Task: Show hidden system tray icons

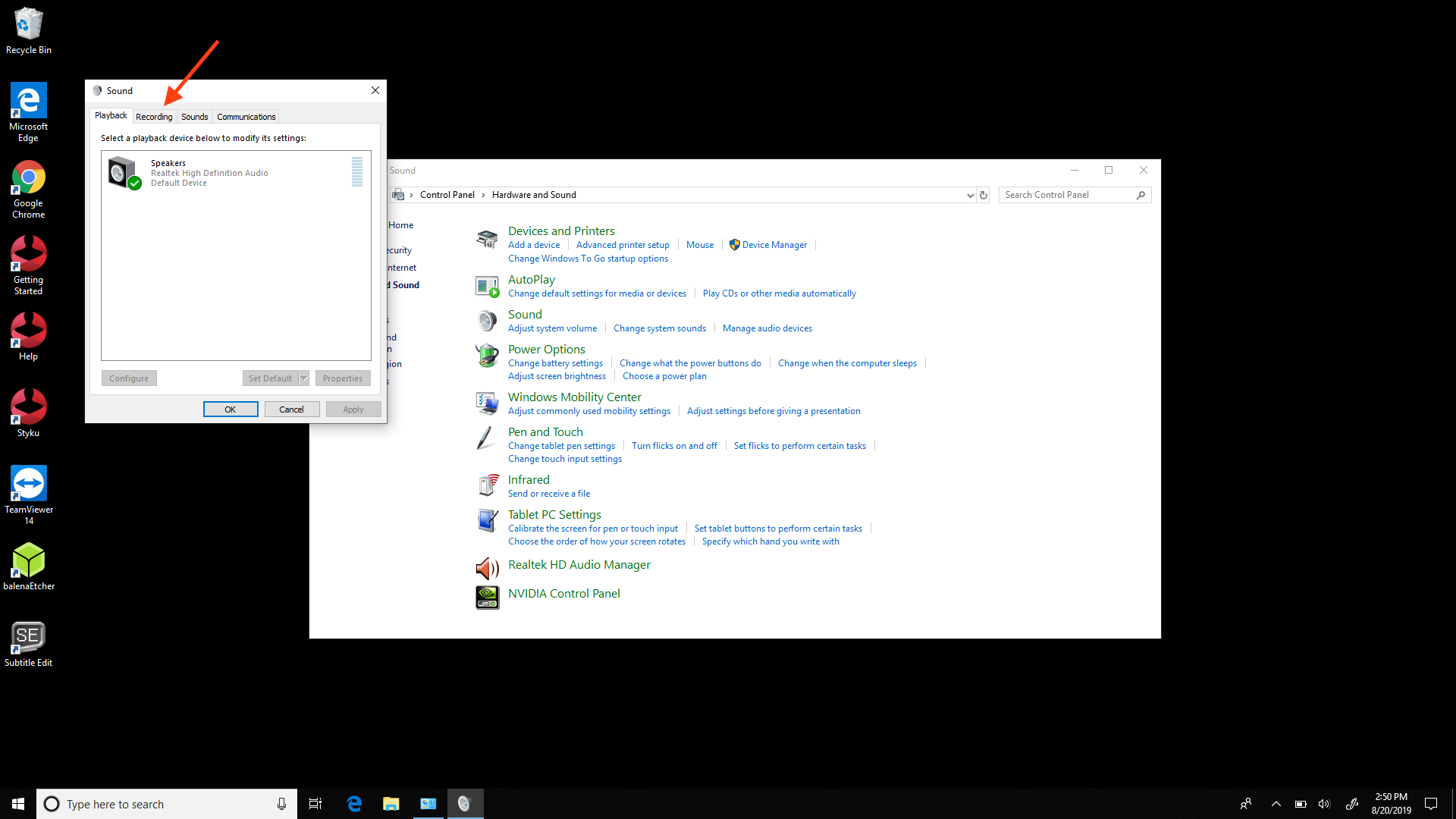Action: click(1276, 804)
